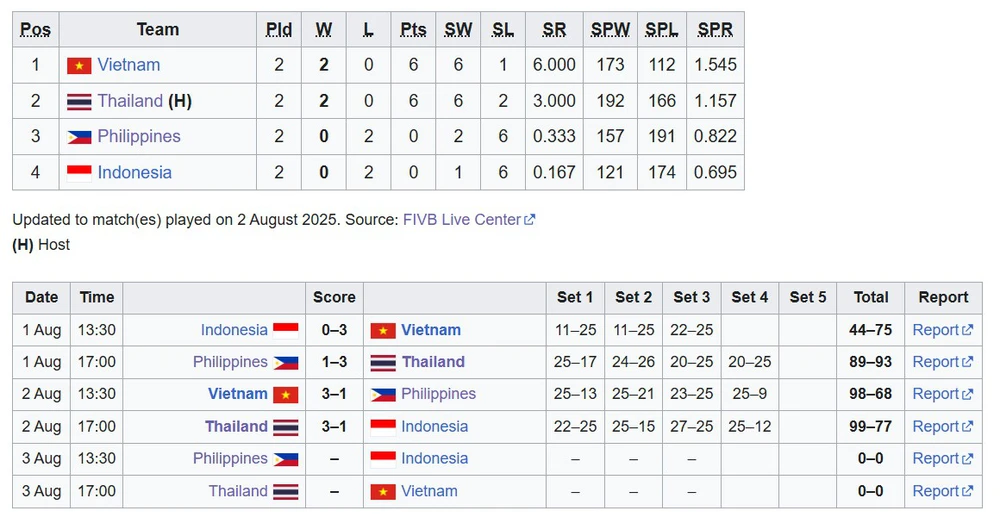Open the FIVB Live Center source link
Image resolution: width=1000 pixels, height=517 pixels.
tap(462, 220)
